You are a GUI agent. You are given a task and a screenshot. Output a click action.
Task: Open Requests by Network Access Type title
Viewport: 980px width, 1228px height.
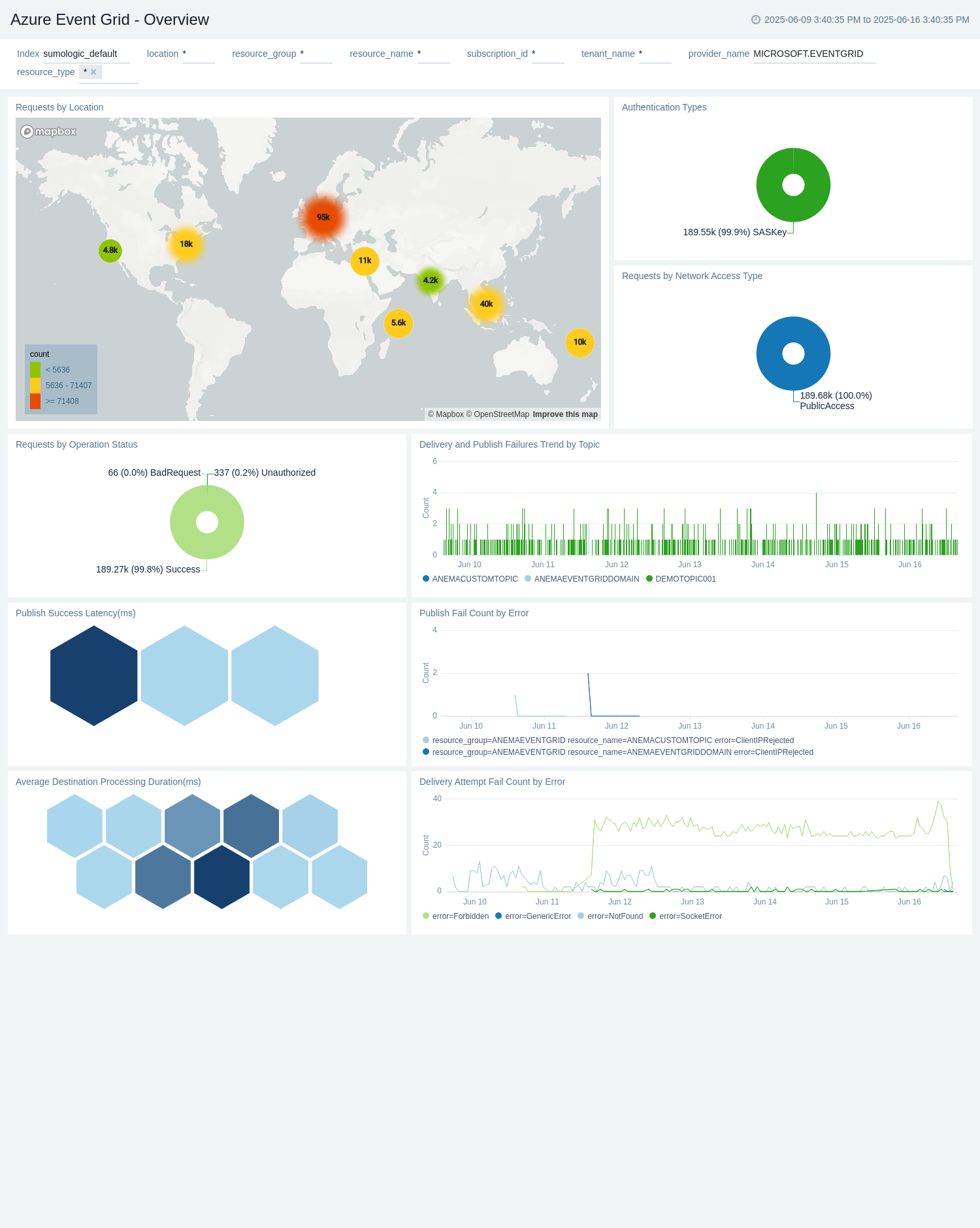point(692,276)
